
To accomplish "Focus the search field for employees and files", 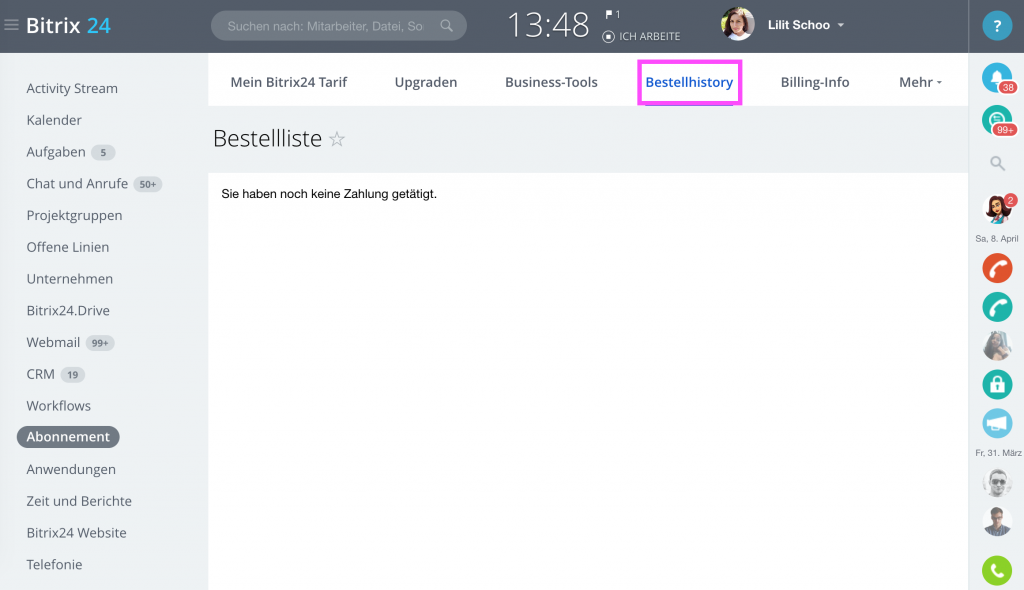I will coord(338,26).
